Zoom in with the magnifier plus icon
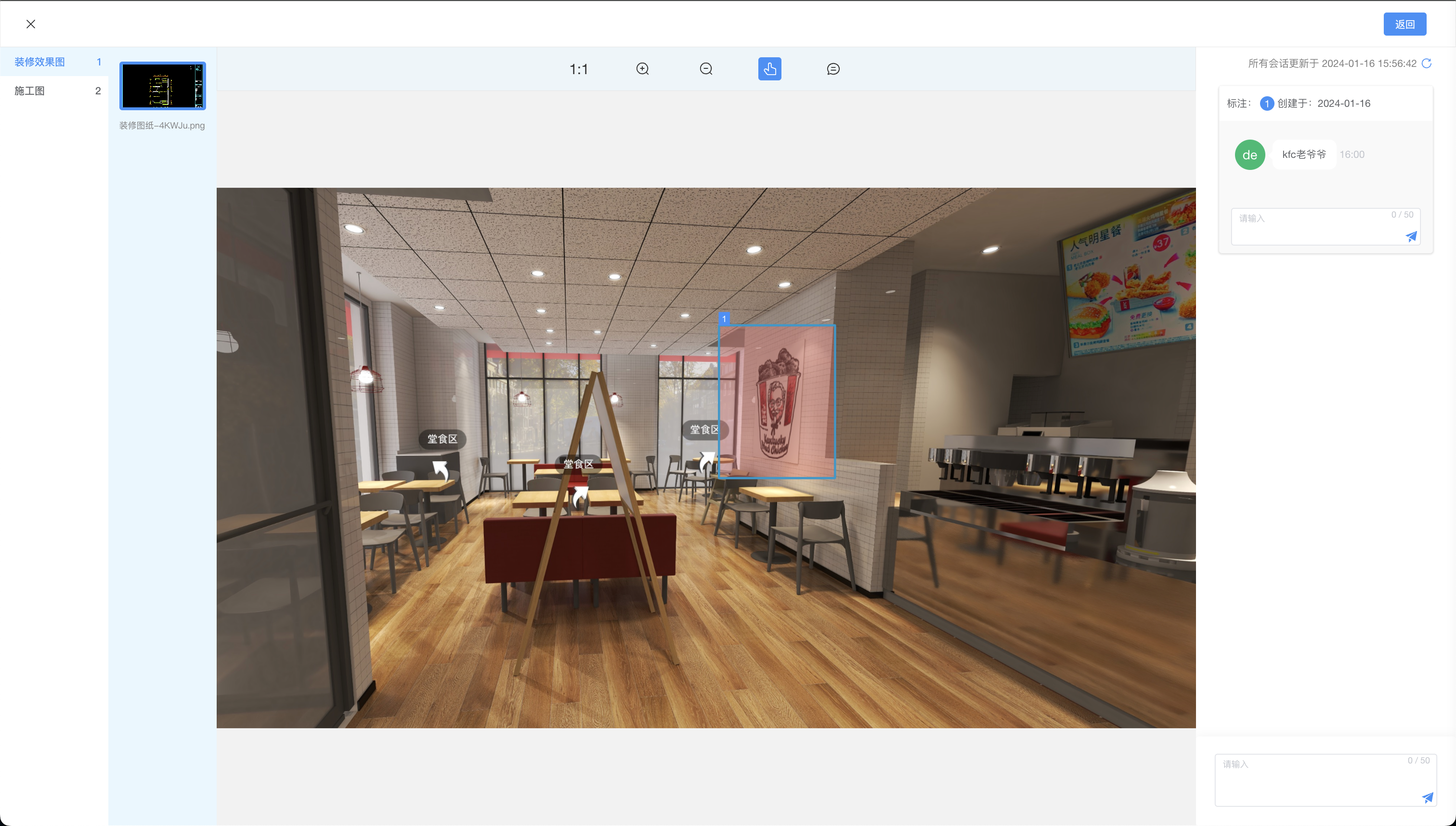 click(642, 69)
